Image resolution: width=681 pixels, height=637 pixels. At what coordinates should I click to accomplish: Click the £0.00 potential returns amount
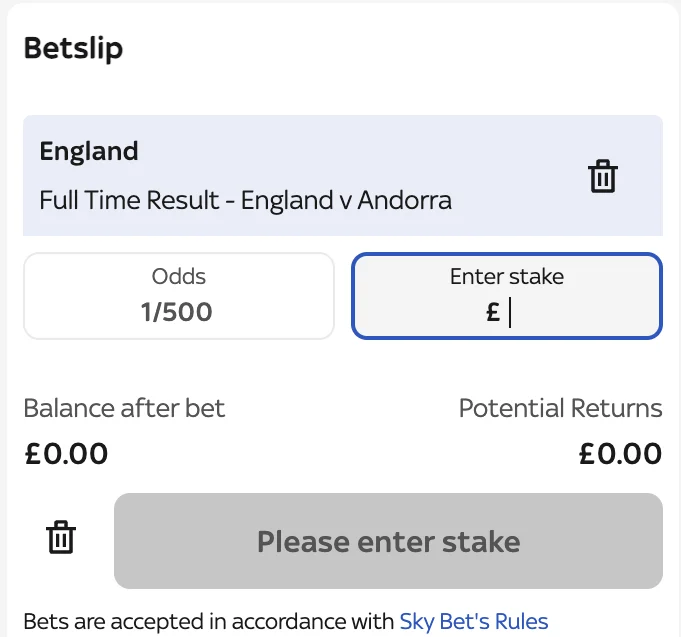coord(620,453)
